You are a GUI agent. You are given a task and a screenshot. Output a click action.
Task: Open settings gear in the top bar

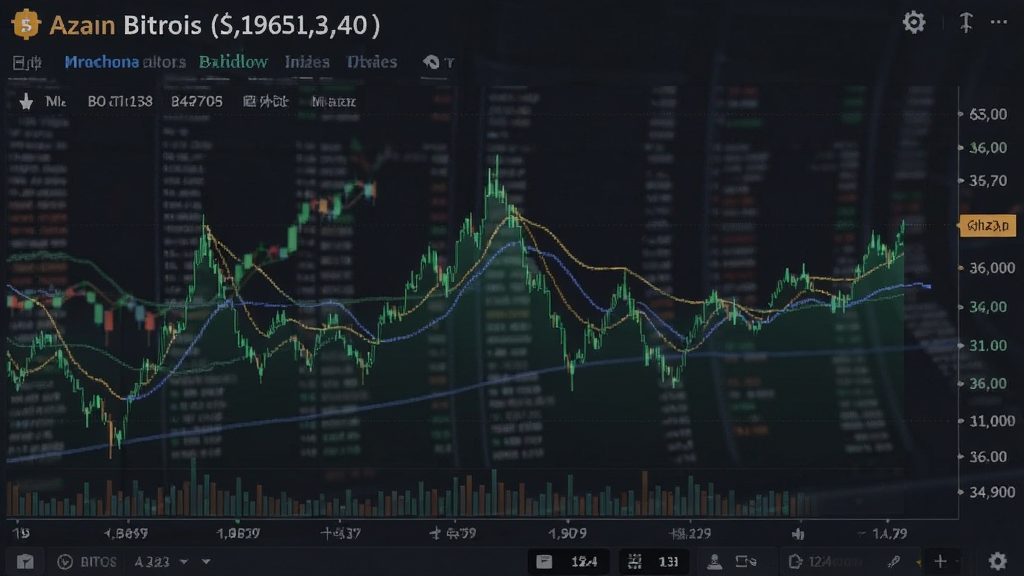coord(914,23)
